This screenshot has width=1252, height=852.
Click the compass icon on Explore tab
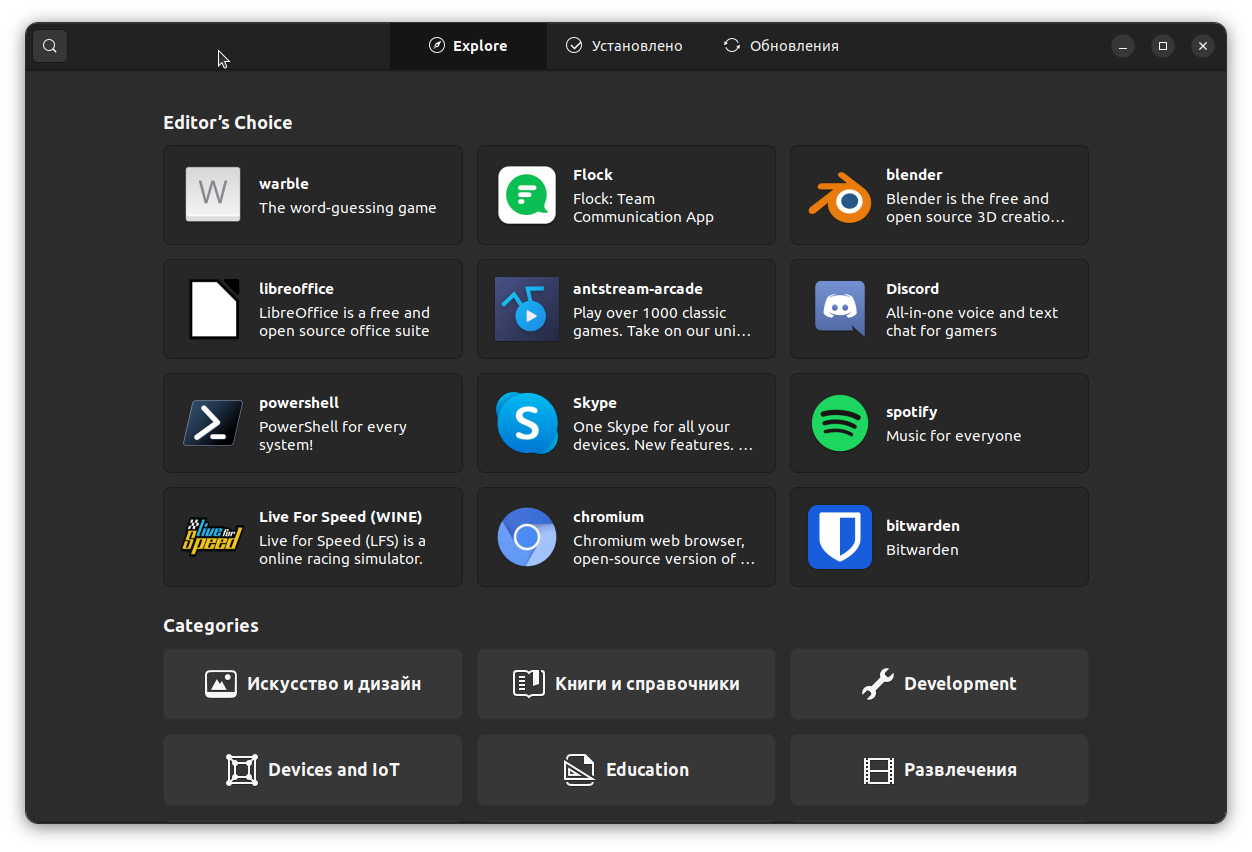pyautogui.click(x=437, y=45)
